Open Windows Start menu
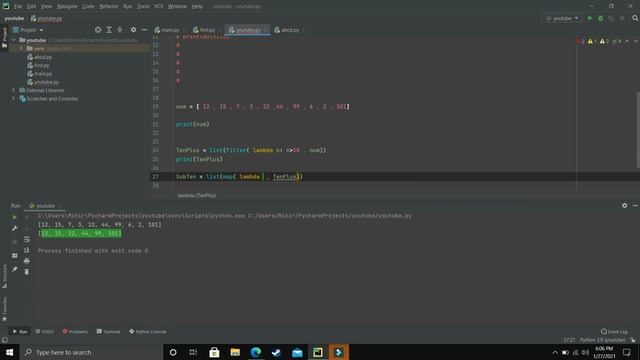The image size is (640, 360). (9, 352)
